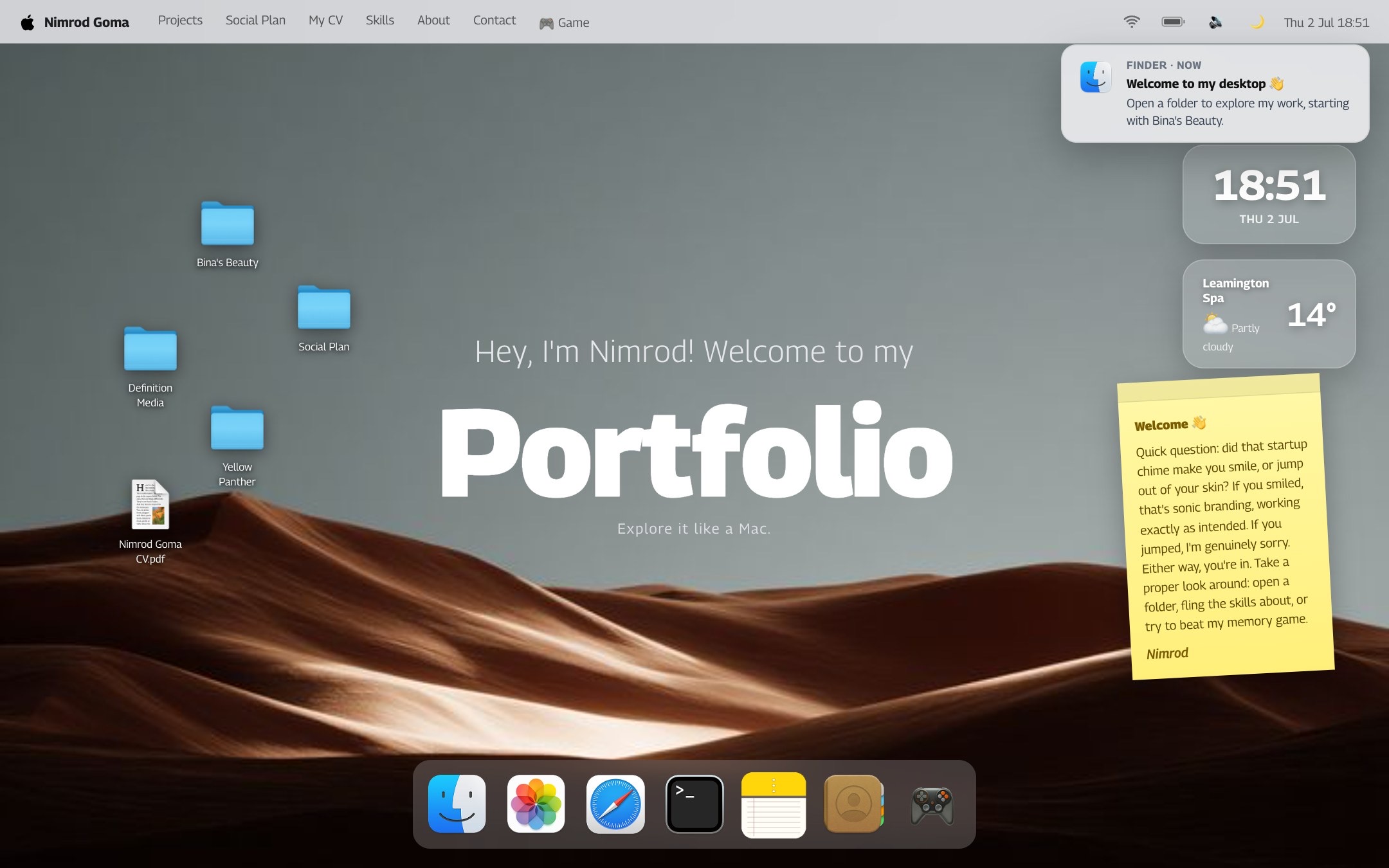Launch the Terminal dock icon

coord(694,804)
